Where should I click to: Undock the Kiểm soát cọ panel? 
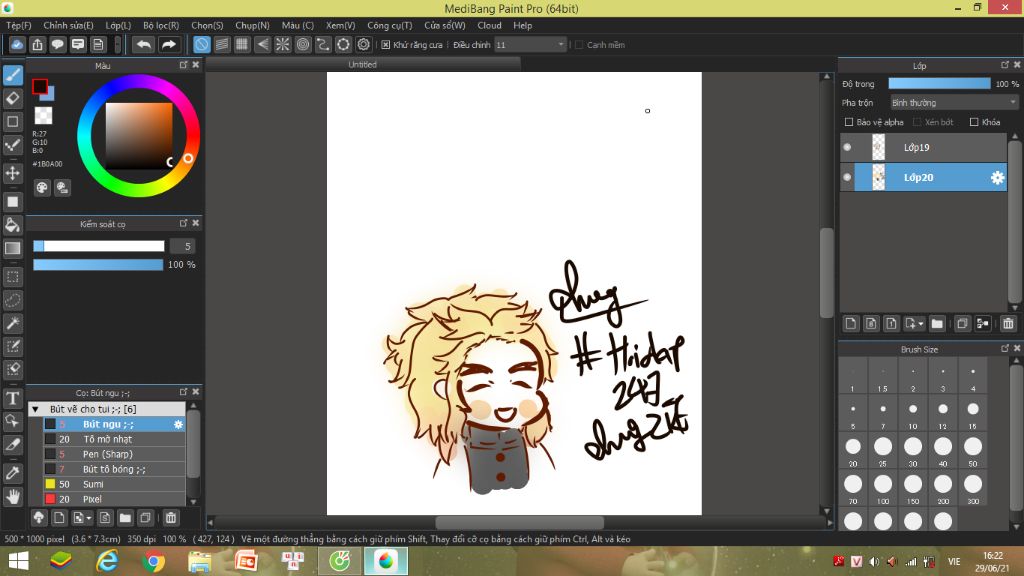tap(184, 223)
